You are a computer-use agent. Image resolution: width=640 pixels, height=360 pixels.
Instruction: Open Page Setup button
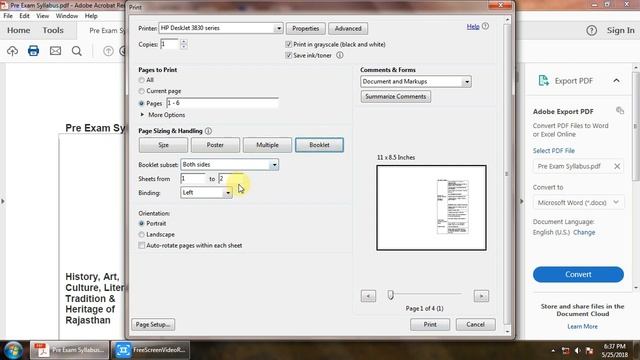pos(153,324)
